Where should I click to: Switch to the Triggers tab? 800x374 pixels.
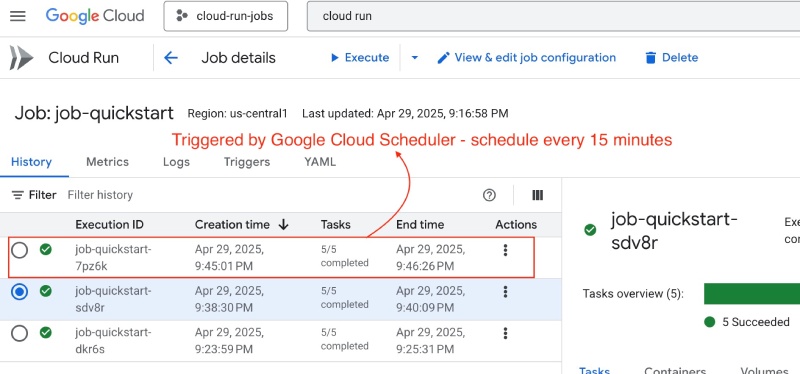[247, 162]
